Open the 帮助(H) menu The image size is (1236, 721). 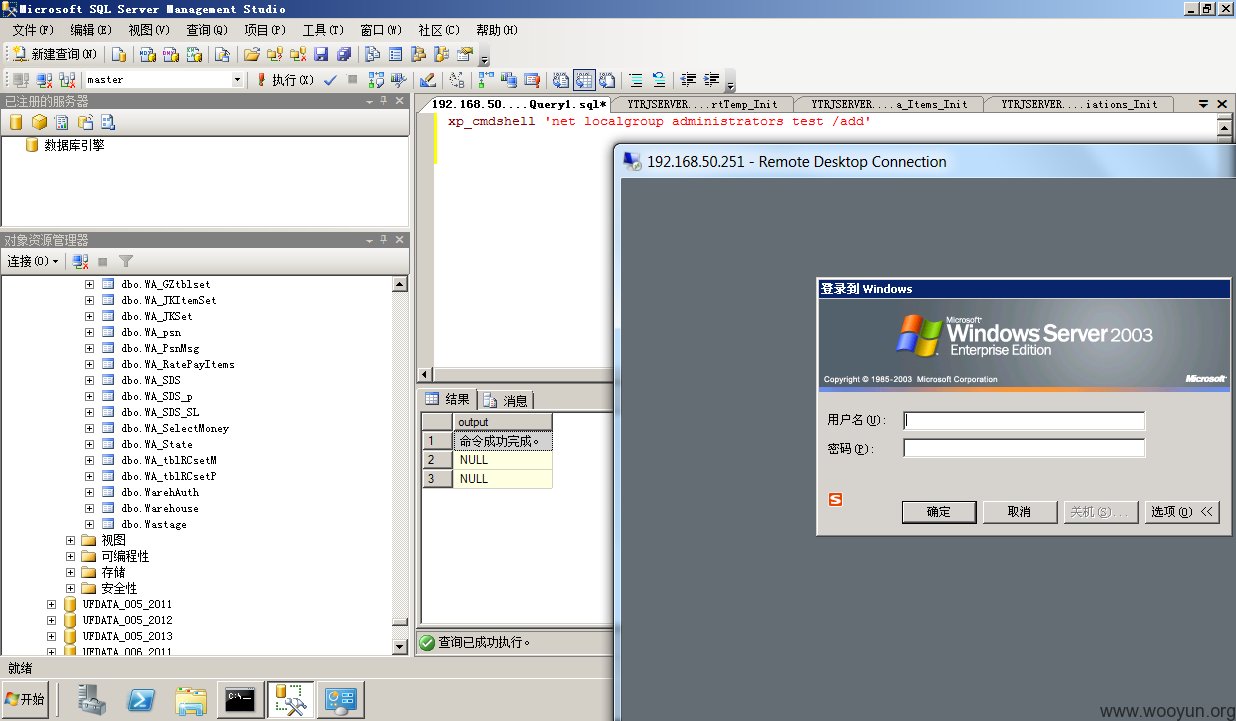497,30
